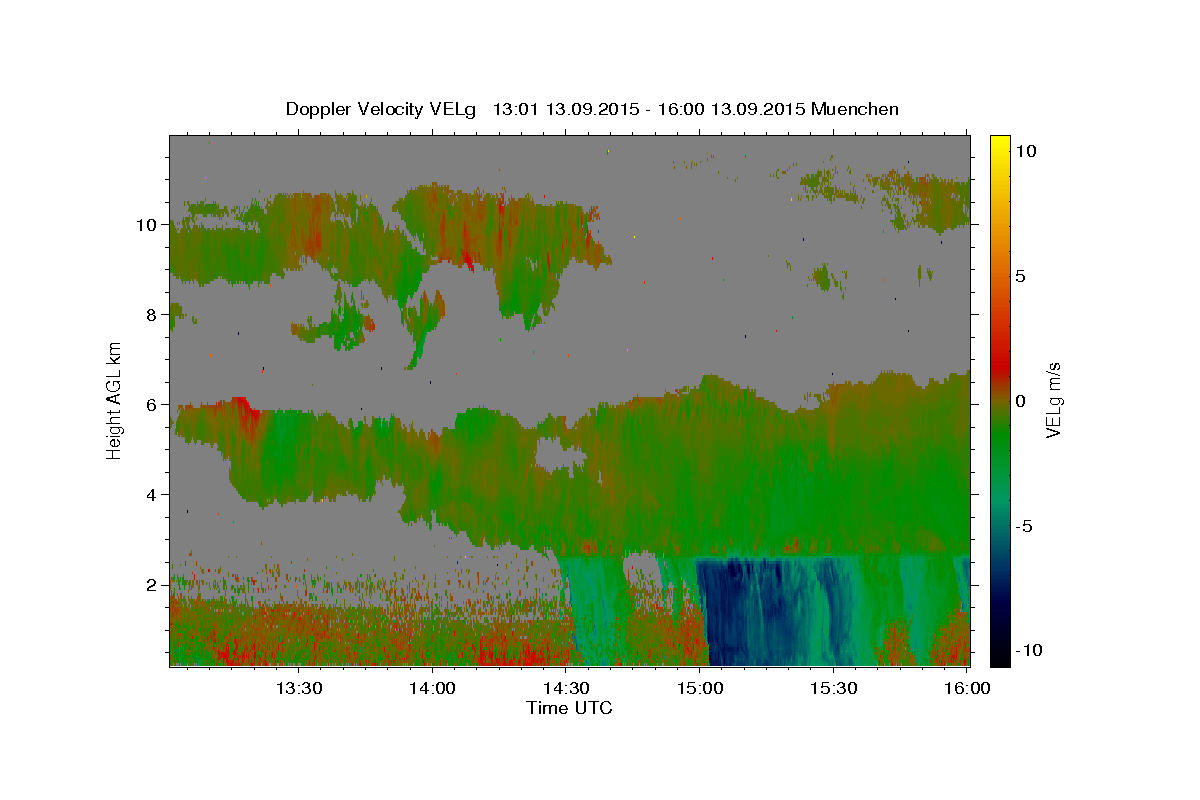The width and height of the screenshot is (1200, 800).
Task: Click the 15:00 time tick label
Action: pyautogui.click(x=700, y=688)
